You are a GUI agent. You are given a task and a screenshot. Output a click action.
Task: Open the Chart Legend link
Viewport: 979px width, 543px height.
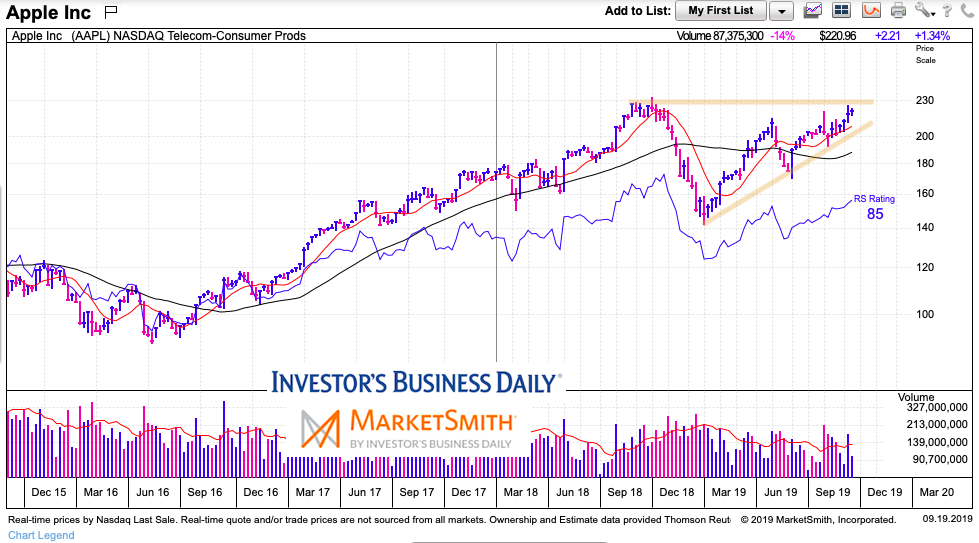[41, 535]
